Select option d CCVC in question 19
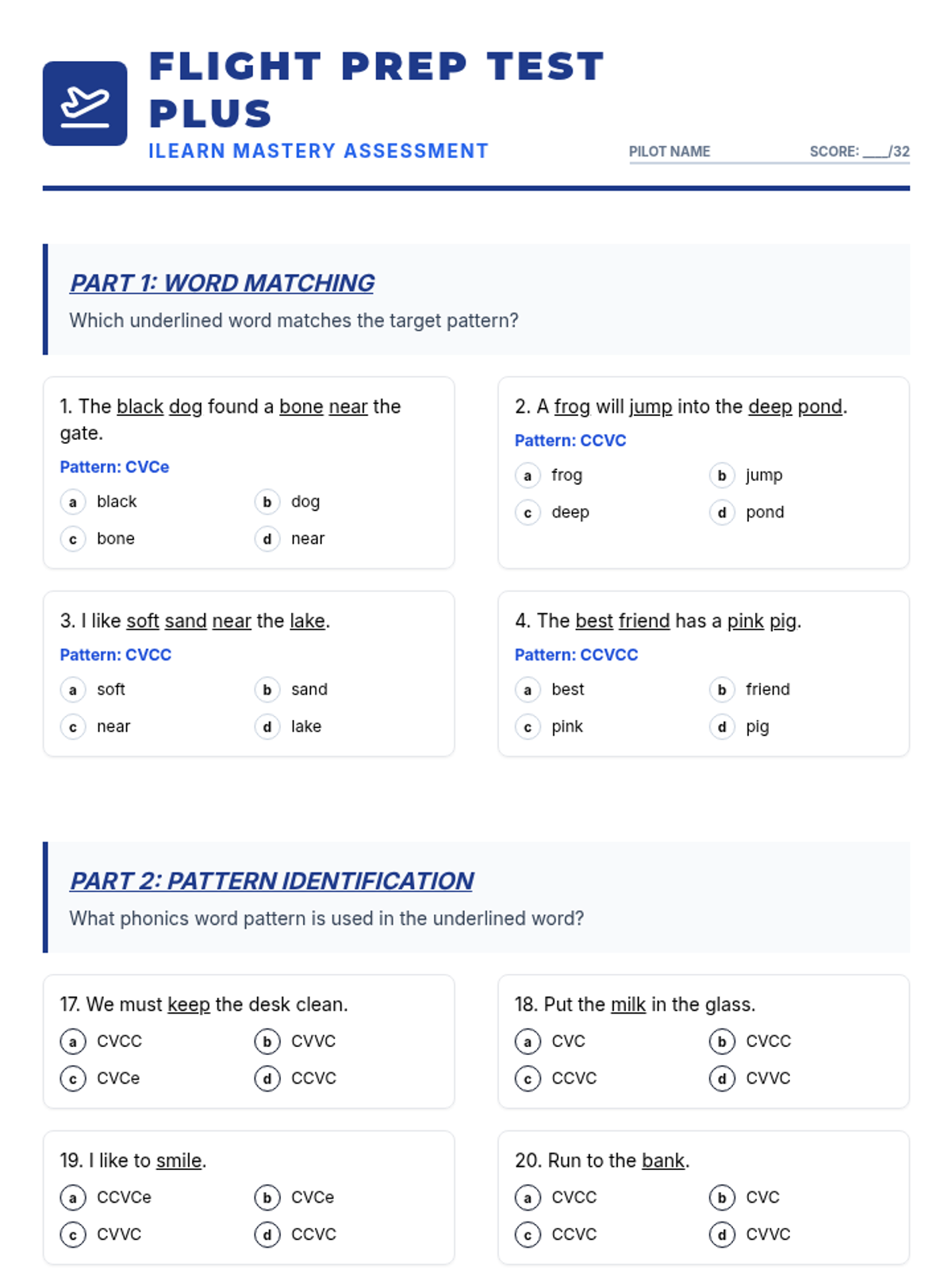Viewport: 952px width, 1270px height. point(267,1234)
